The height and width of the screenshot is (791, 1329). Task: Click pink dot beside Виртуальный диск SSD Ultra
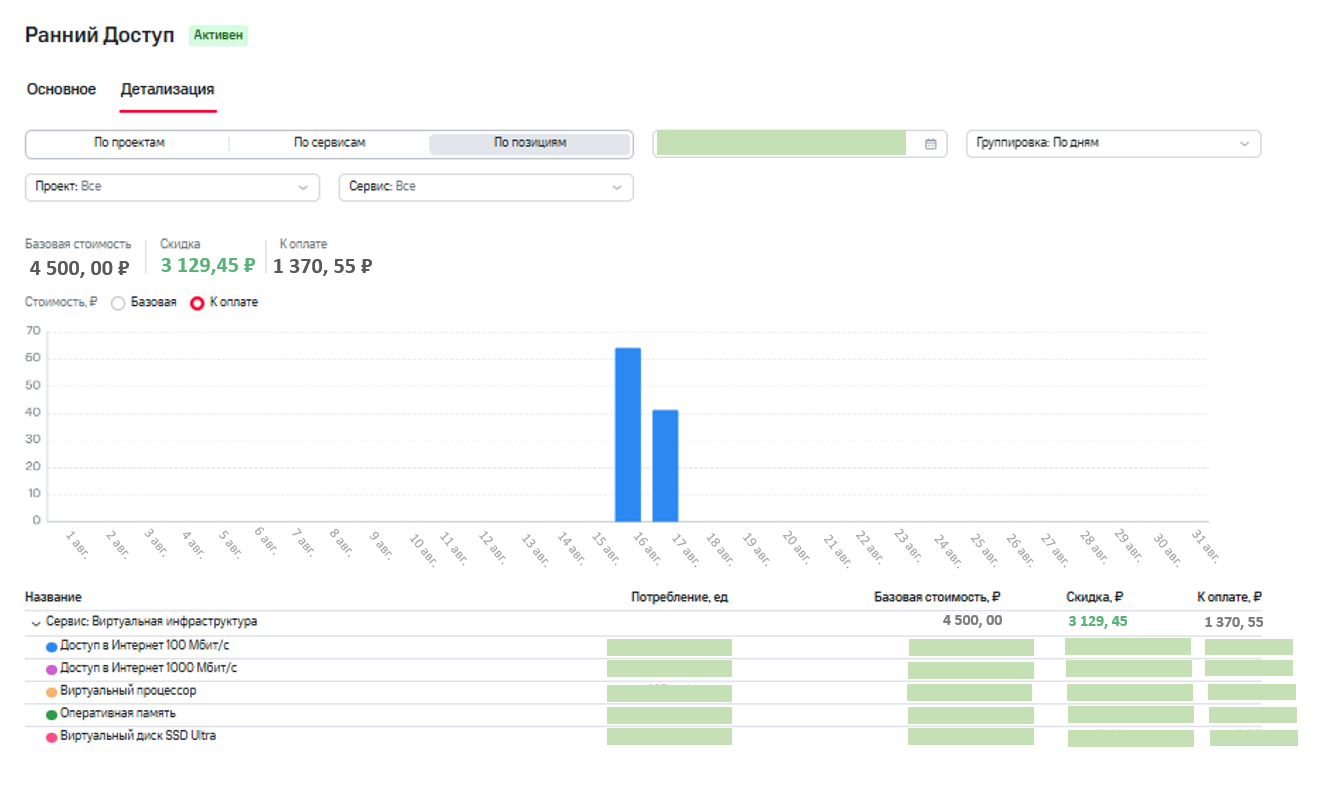(x=52, y=737)
